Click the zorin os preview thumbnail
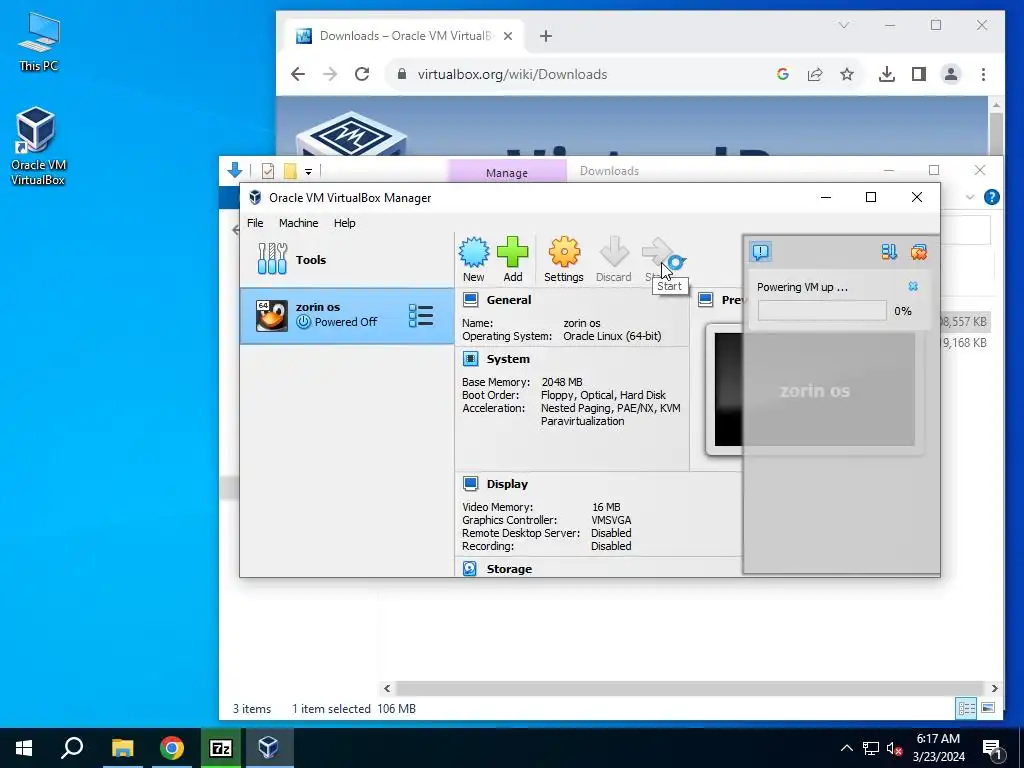Viewport: 1024px width, 768px height. (814, 390)
